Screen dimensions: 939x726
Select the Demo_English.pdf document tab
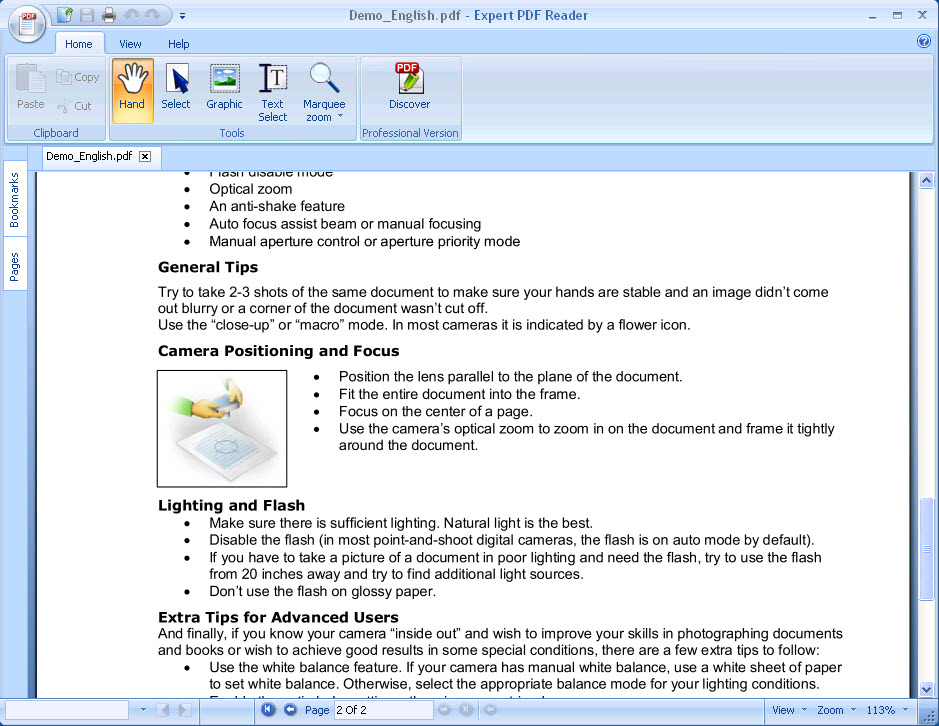[x=89, y=156]
